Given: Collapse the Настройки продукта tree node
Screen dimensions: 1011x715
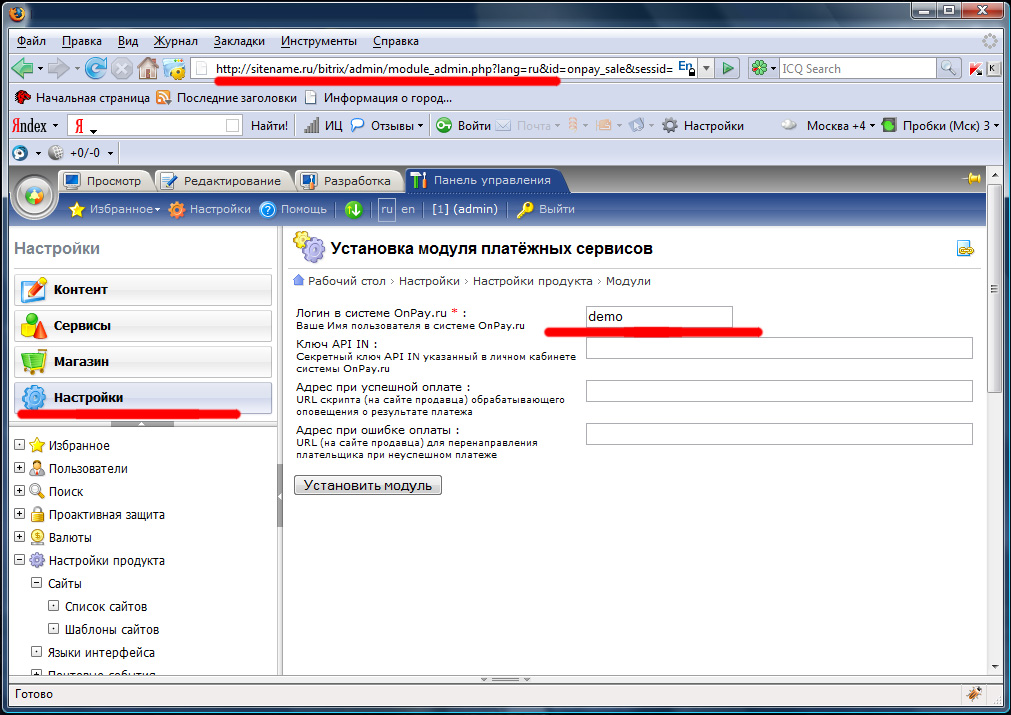Looking at the screenshot, I should click(x=19, y=560).
